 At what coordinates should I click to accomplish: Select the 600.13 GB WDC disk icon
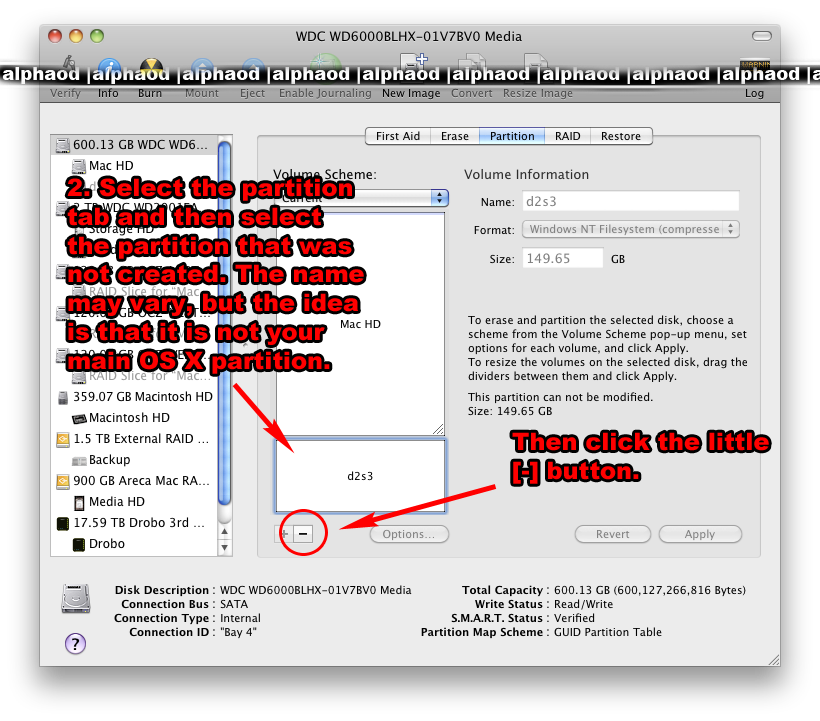[x=63, y=145]
